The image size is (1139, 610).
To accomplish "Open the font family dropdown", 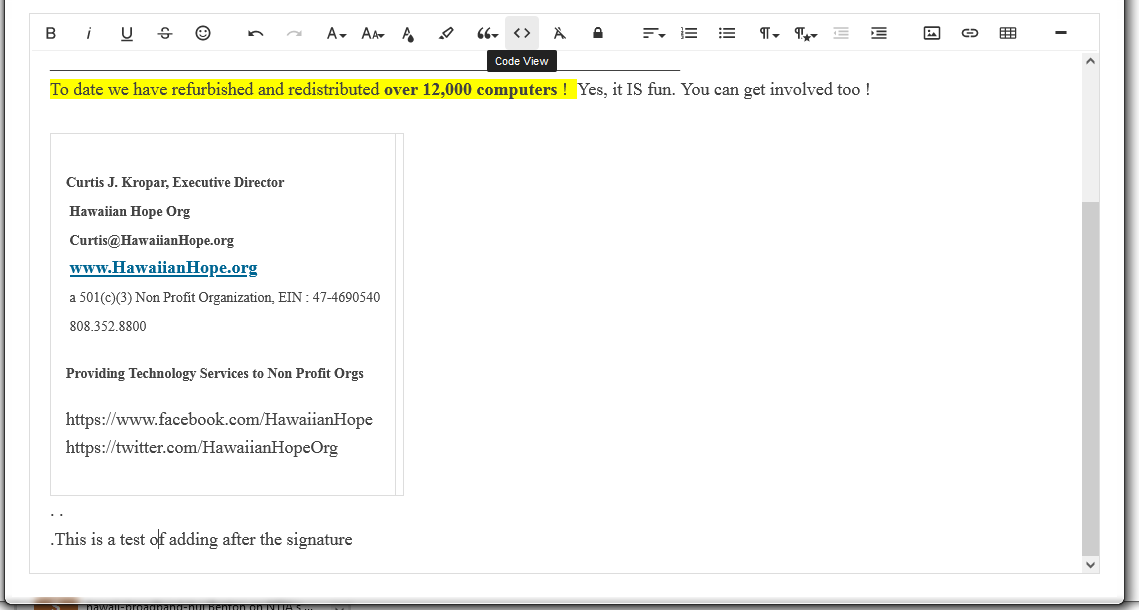I will point(336,33).
